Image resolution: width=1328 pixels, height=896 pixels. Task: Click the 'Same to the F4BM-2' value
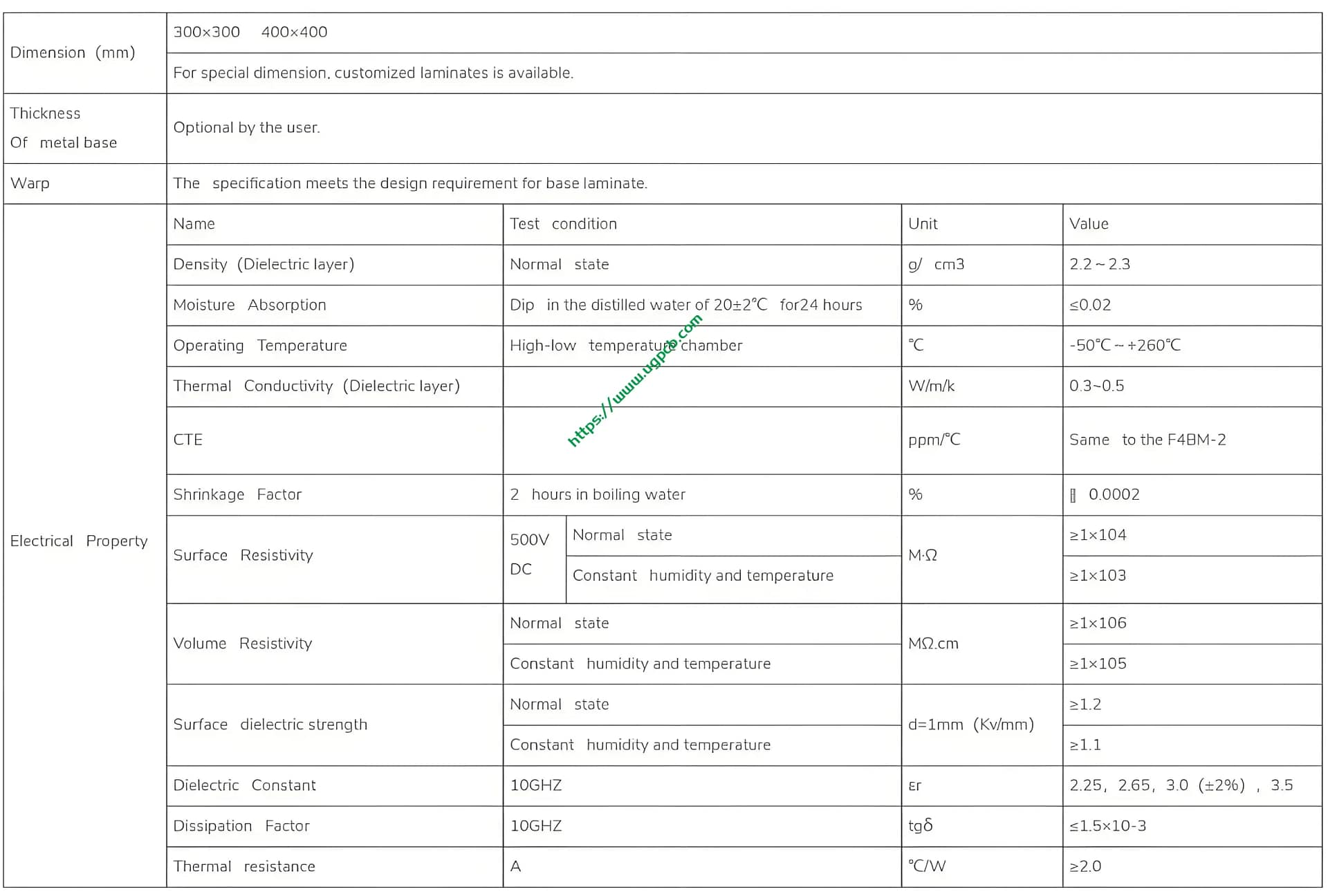[1147, 440]
